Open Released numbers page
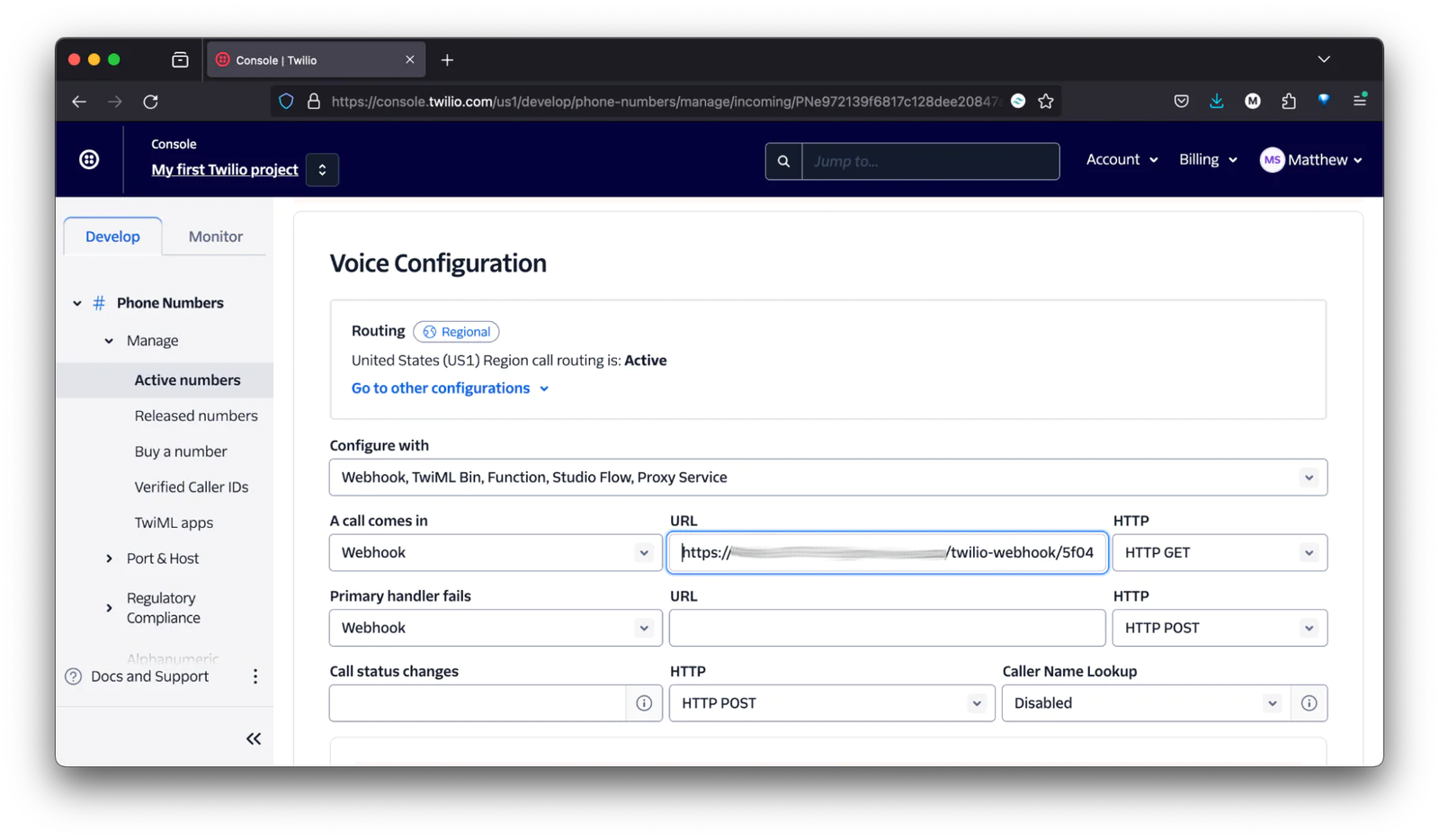This screenshot has width=1439, height=840. pyautogui.click(x=196, y=416)
